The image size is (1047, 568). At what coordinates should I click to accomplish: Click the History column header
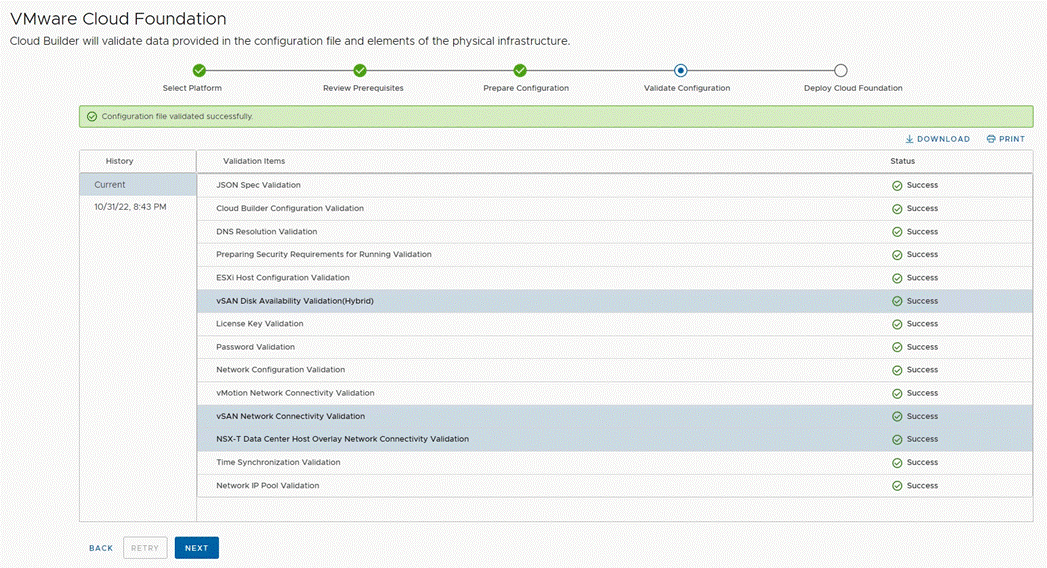pyautogui.click(x=120, y=161)
